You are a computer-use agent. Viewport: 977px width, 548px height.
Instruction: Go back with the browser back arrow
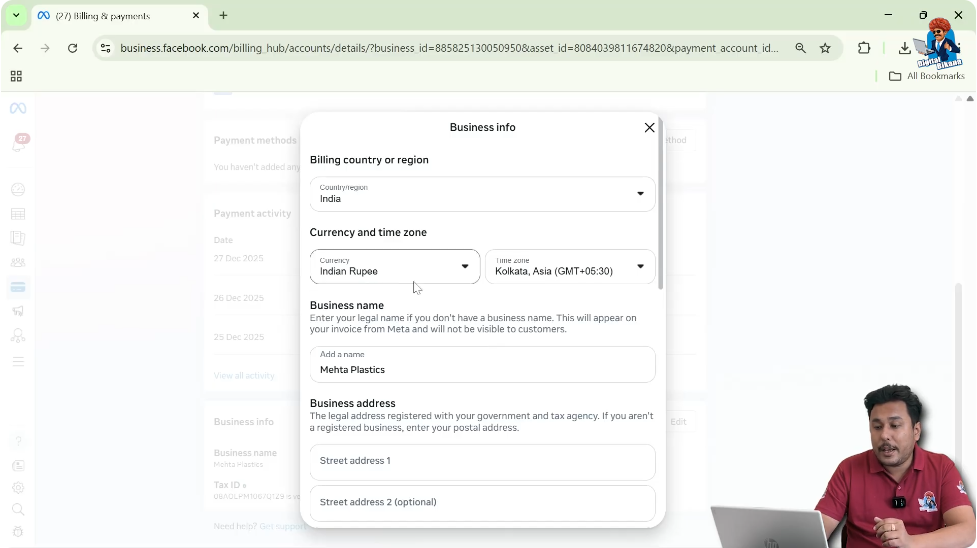point(17,48)
